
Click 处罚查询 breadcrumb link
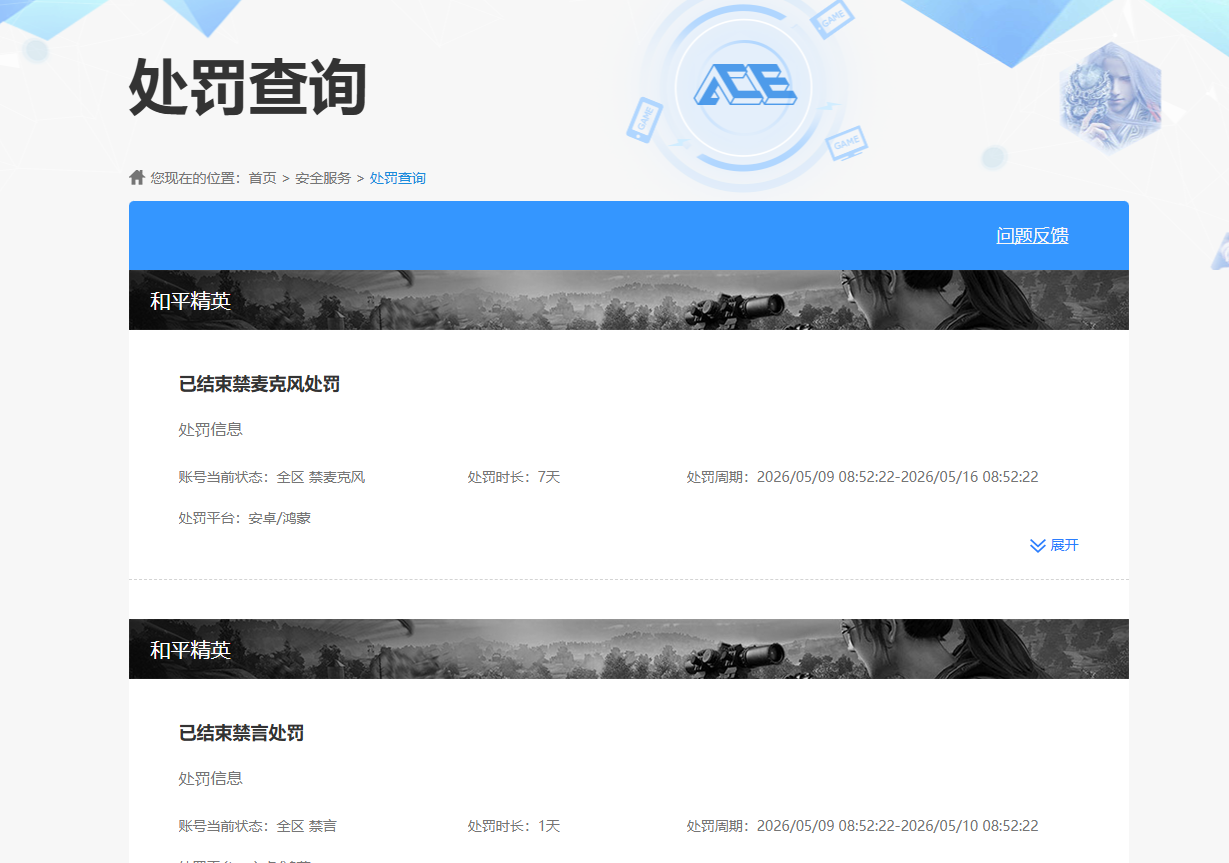398,178
